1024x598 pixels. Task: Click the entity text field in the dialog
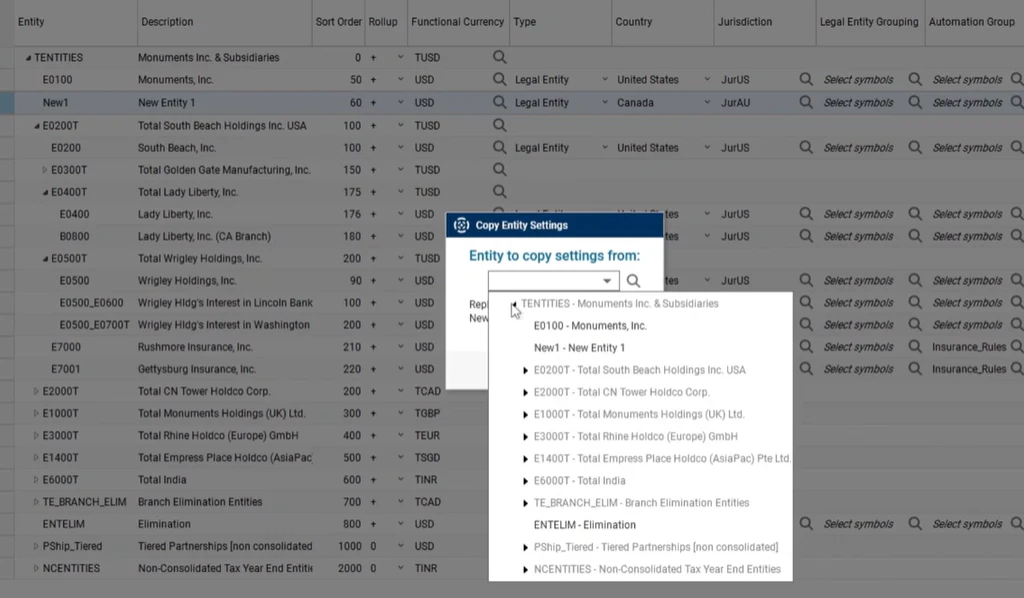545,281
